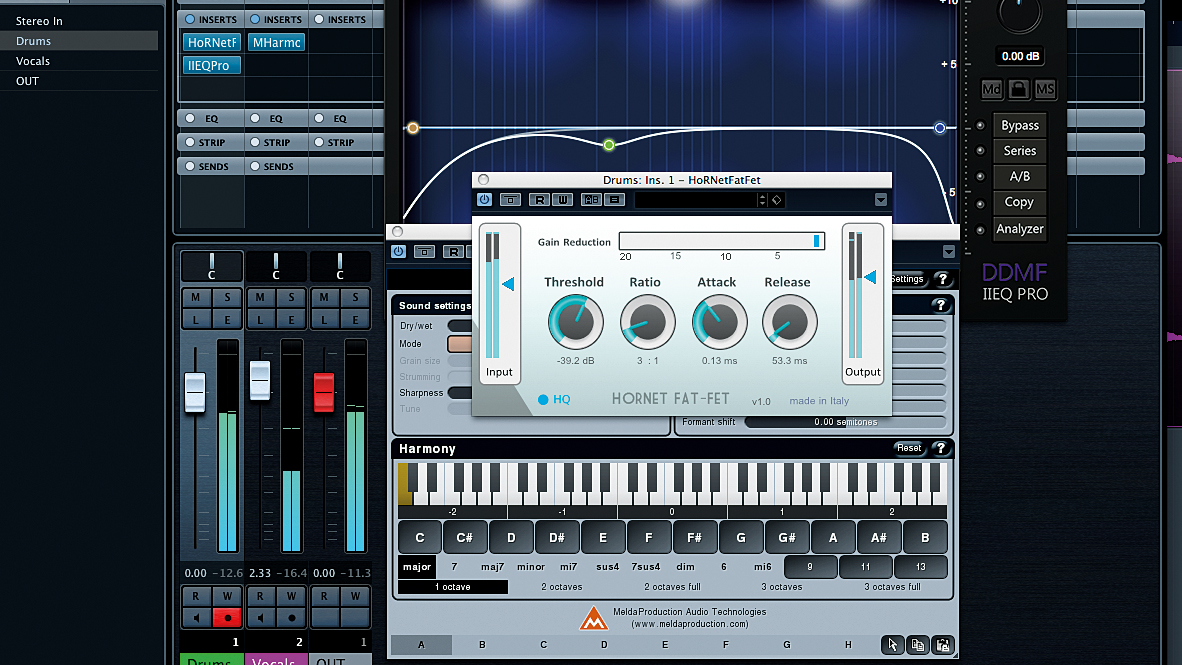Viewport: 1182px width, 665px height.
Task: Open the MHarmc insert slot
Action: pos(277,42)
